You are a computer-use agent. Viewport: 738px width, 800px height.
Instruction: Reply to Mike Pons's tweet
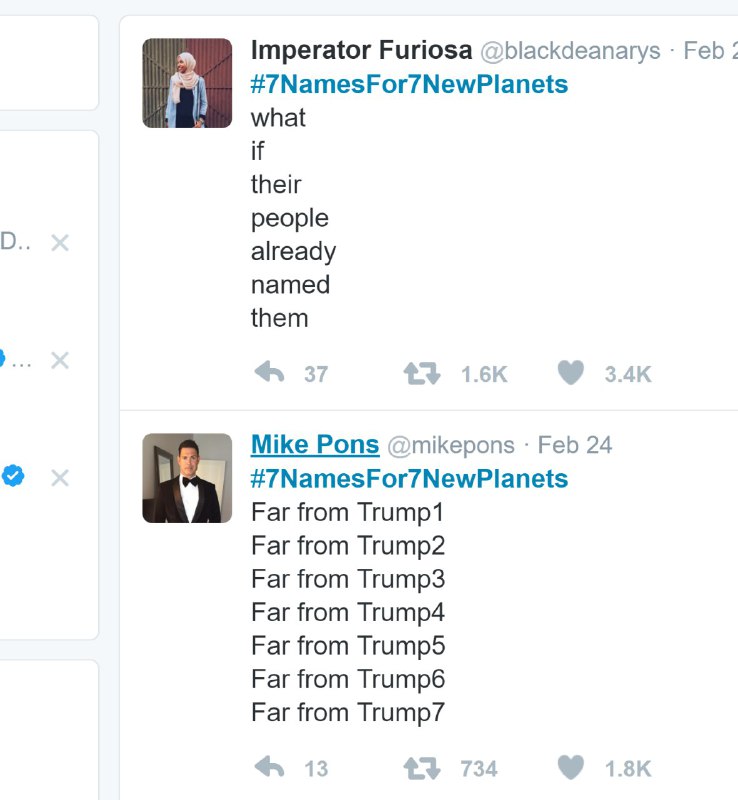270,768
